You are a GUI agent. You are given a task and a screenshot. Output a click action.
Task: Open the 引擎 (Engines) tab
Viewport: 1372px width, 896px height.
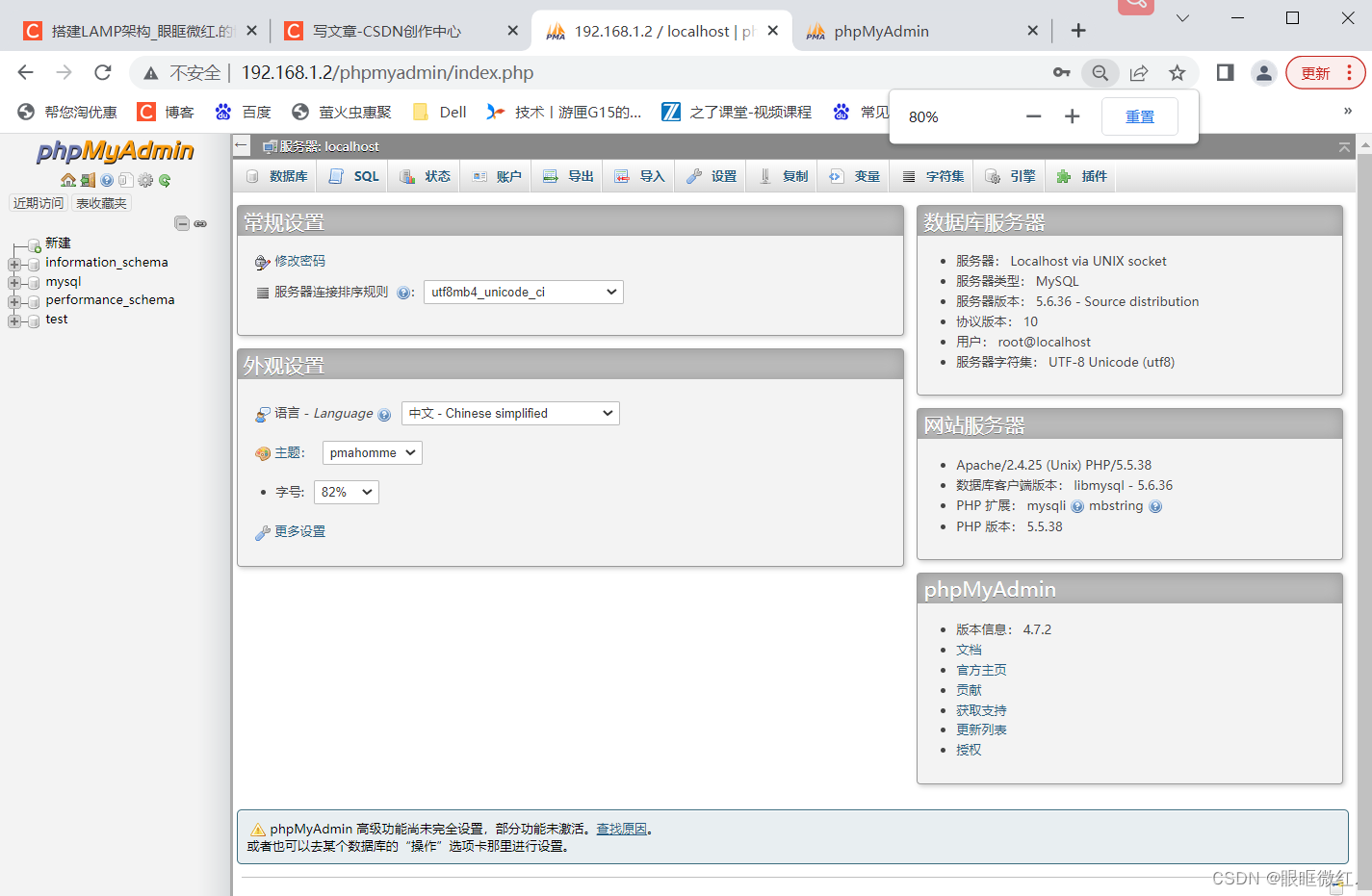(1010, 176)
